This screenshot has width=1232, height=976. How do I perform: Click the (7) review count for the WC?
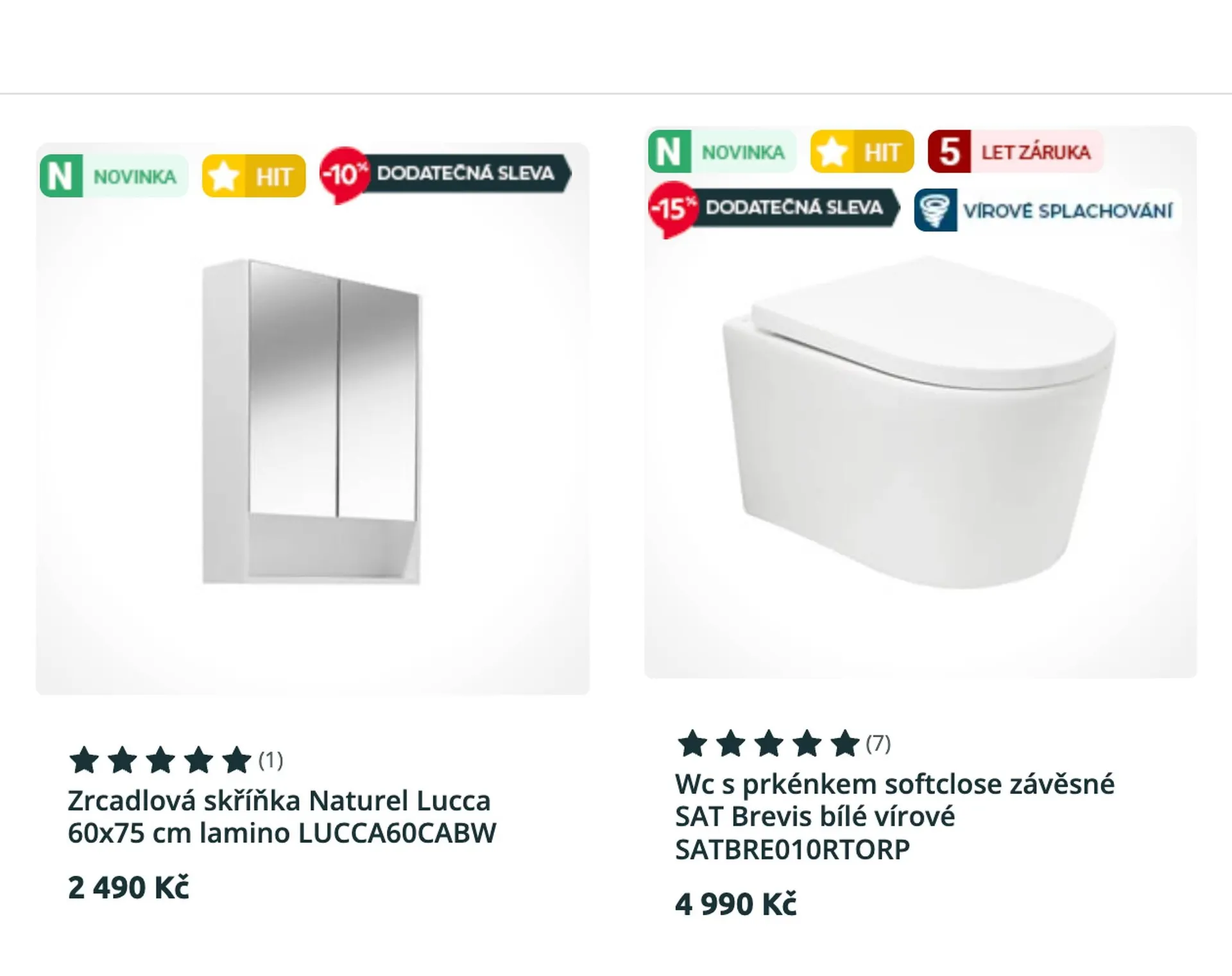(x=878, y=744)
